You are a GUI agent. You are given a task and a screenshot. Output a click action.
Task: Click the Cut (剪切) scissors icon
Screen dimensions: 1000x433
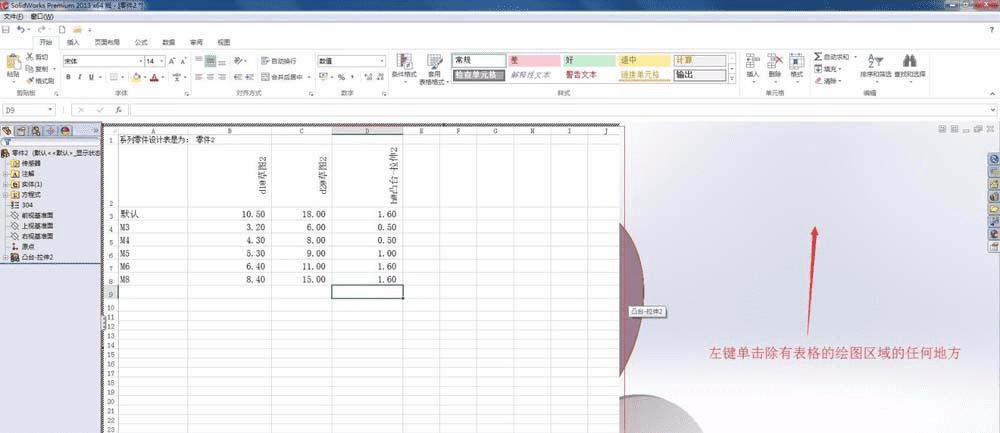click(29, 57)
